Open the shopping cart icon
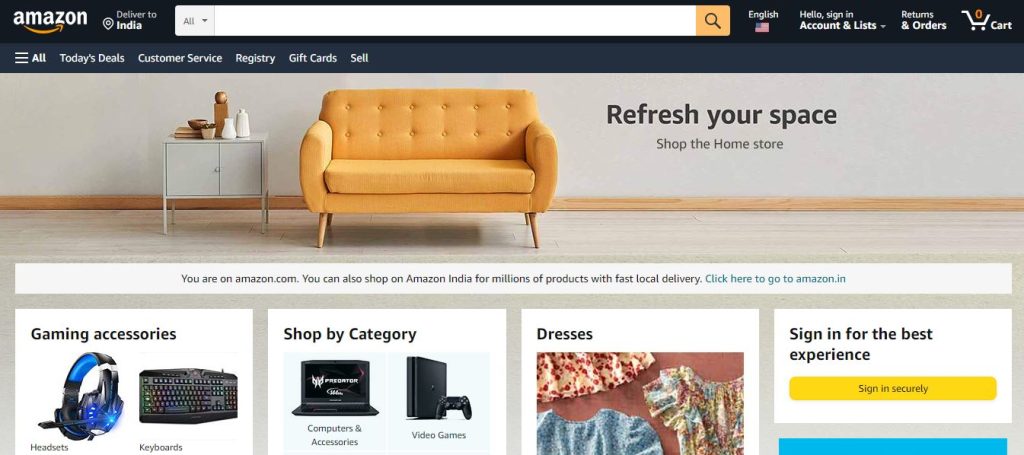 (x=985, y=20)
